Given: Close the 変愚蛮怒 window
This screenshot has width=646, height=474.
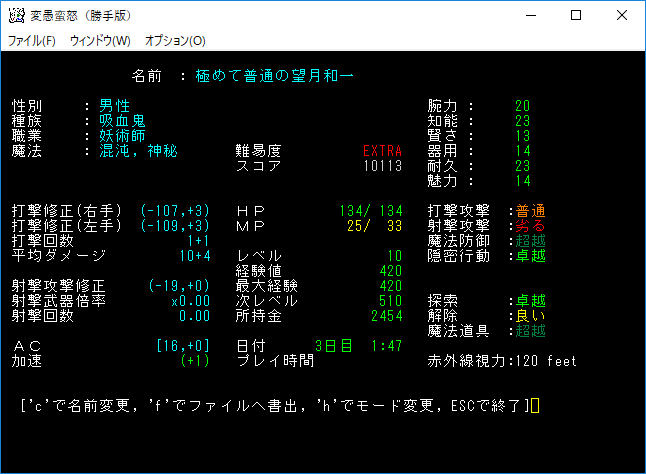Looking at the screenshot, I should coord(622,15).
